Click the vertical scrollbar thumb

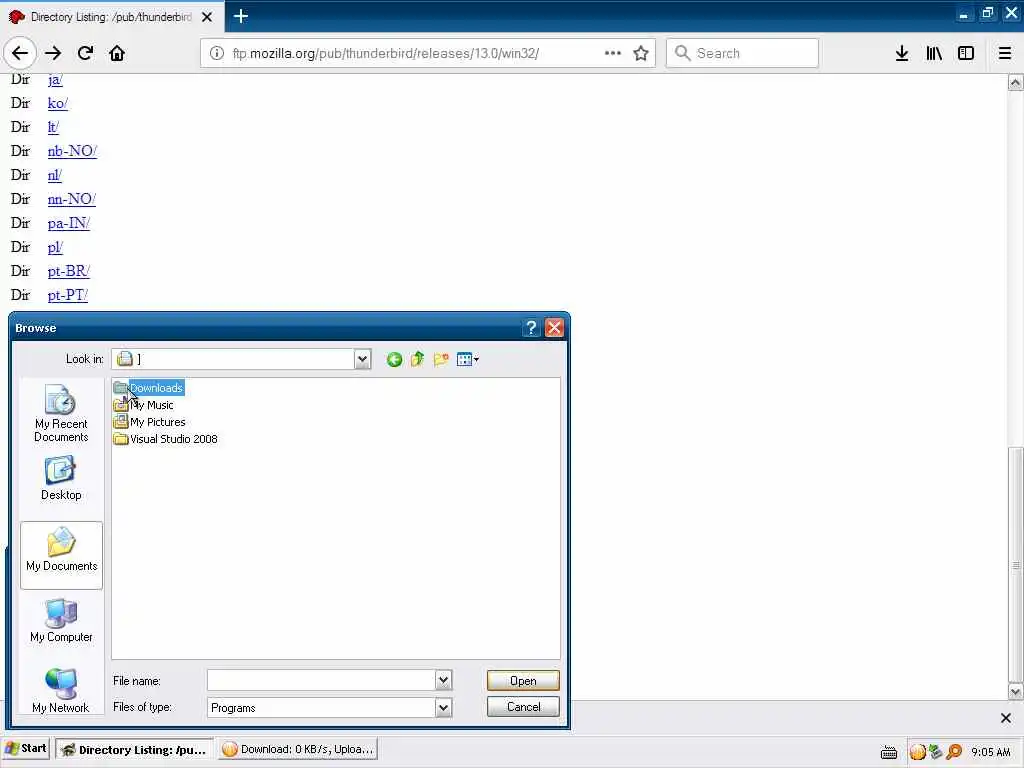[x=1015, y=565]
